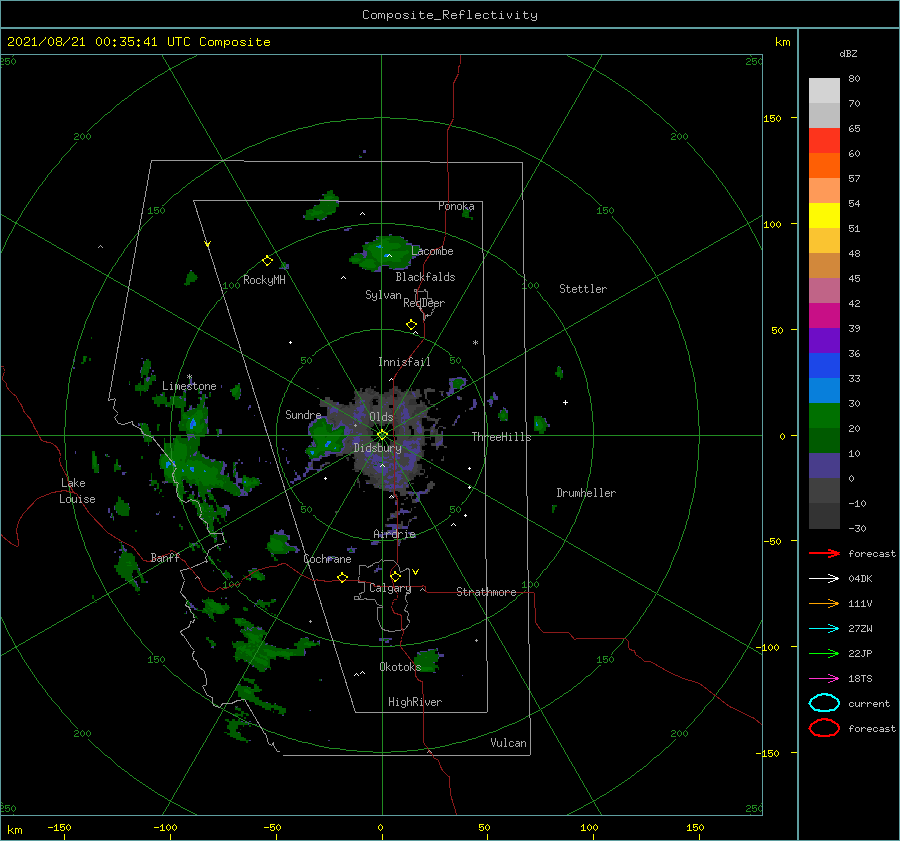
Task: Click the bright yellow swatch in dBZ scale
Action: click(824, 215)
